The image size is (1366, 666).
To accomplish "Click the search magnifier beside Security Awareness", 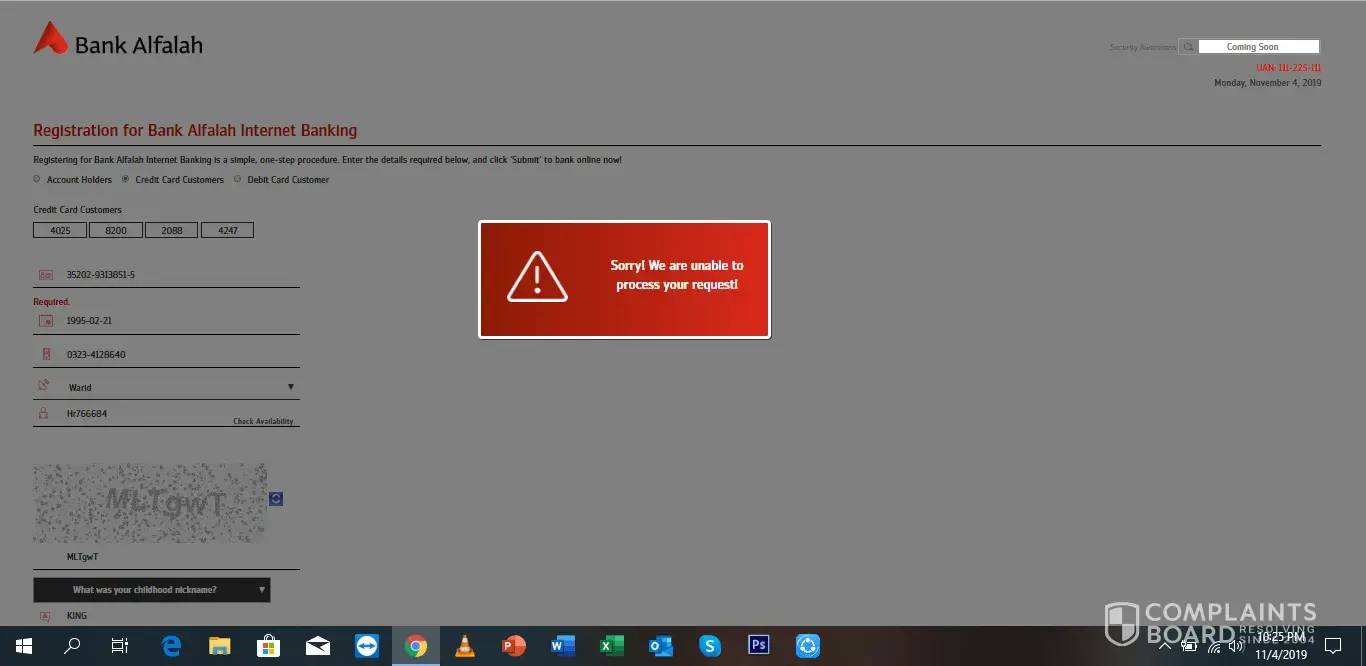I will (1187, 47).
